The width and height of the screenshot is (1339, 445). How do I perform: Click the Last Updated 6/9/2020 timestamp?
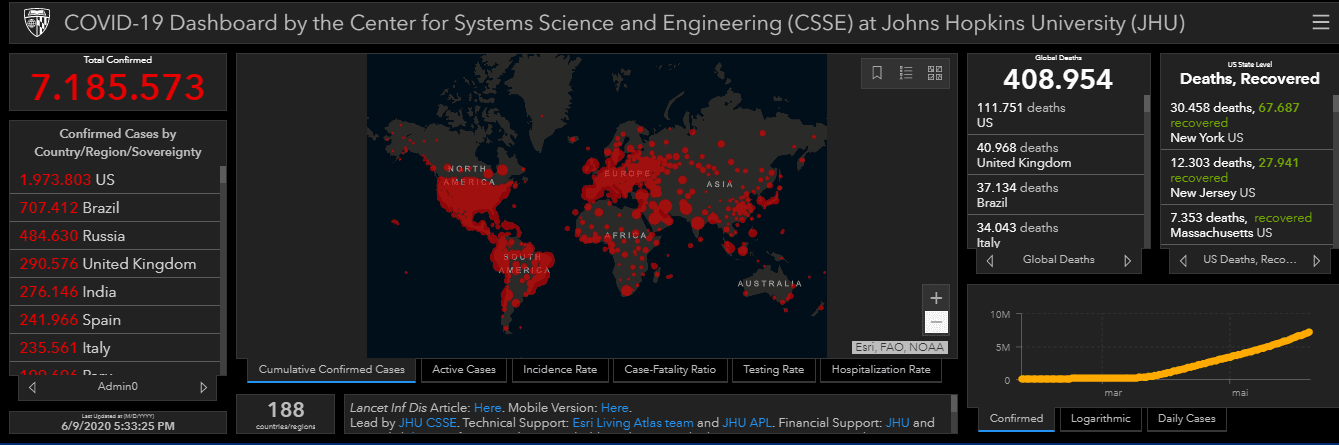(118, 424)
